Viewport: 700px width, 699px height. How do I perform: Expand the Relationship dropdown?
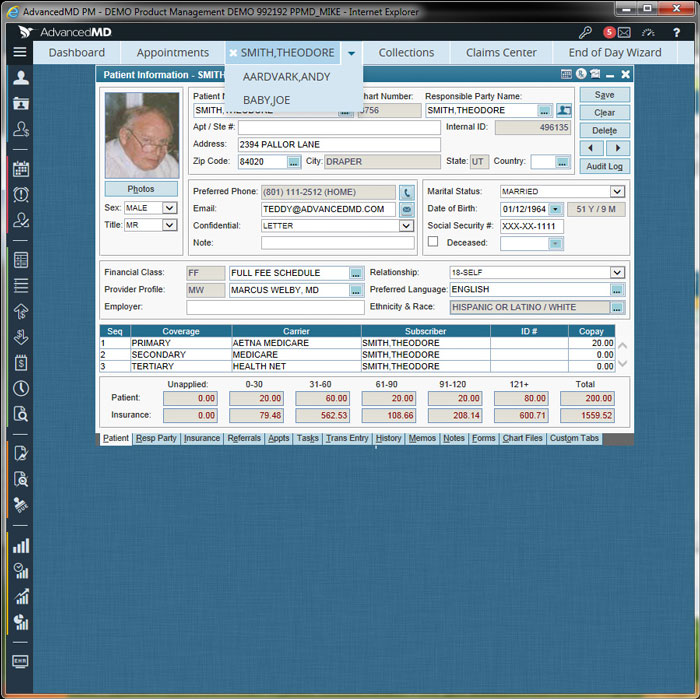[x=617, y=272]
